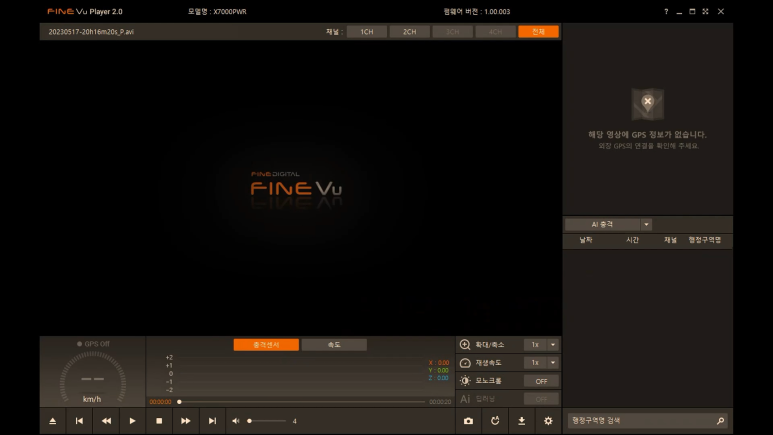Click the total duration 00:00:20
Image resolution: width=773 pixels, height=435 pixels.
pyautogui.click(x=440, y=402)
